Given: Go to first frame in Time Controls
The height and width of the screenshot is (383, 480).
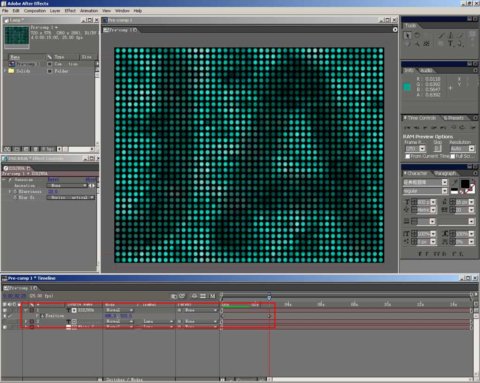Looking at the screenshot, I should click(x=407, y=127).
